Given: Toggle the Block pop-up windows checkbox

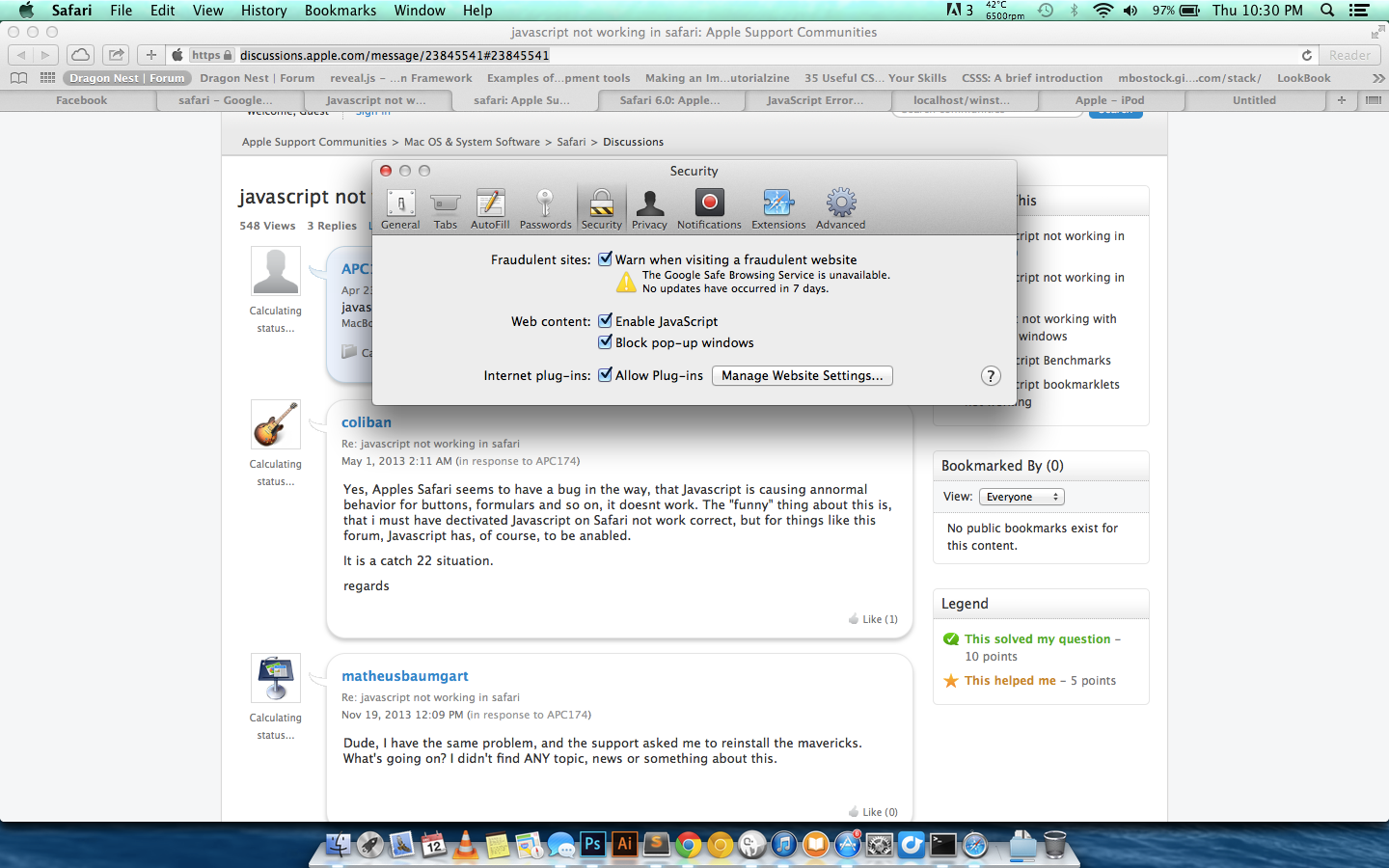Looking at the screenshot, I should [605, 341].
